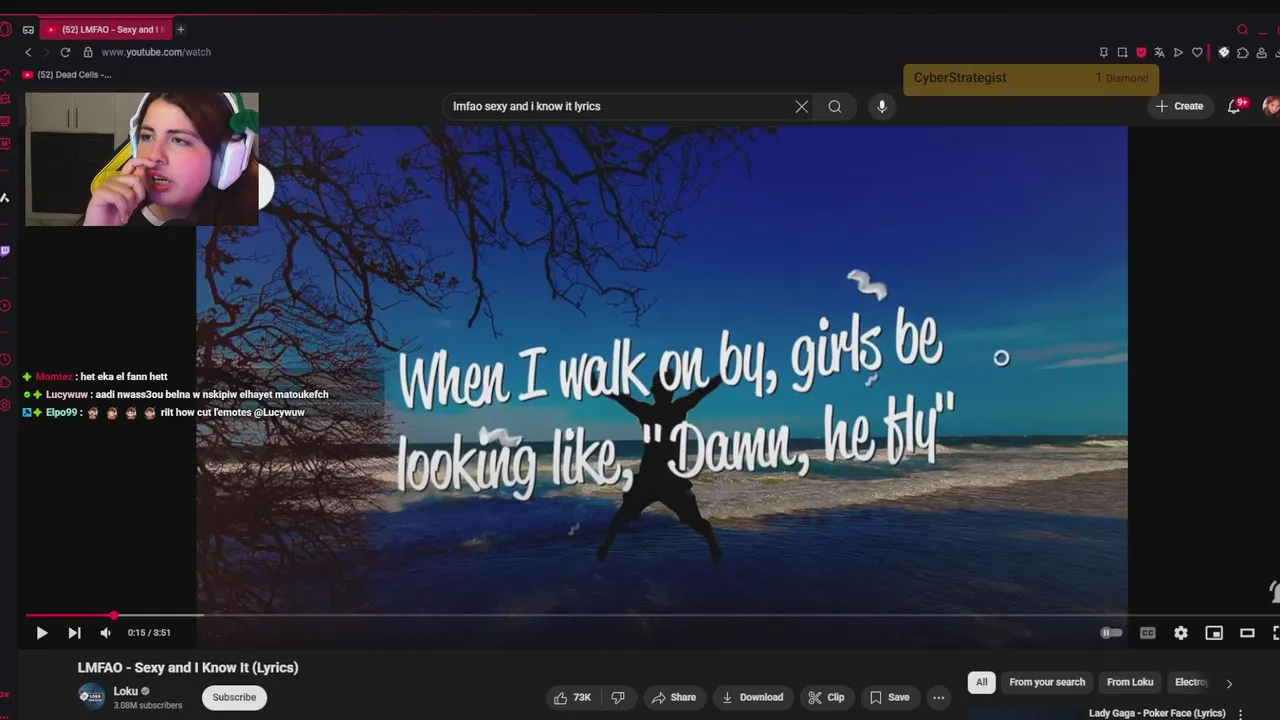This screenshot has width=1280, height=720.
Task: Click the YouTube search magnifier button
Action: [835, 106]
